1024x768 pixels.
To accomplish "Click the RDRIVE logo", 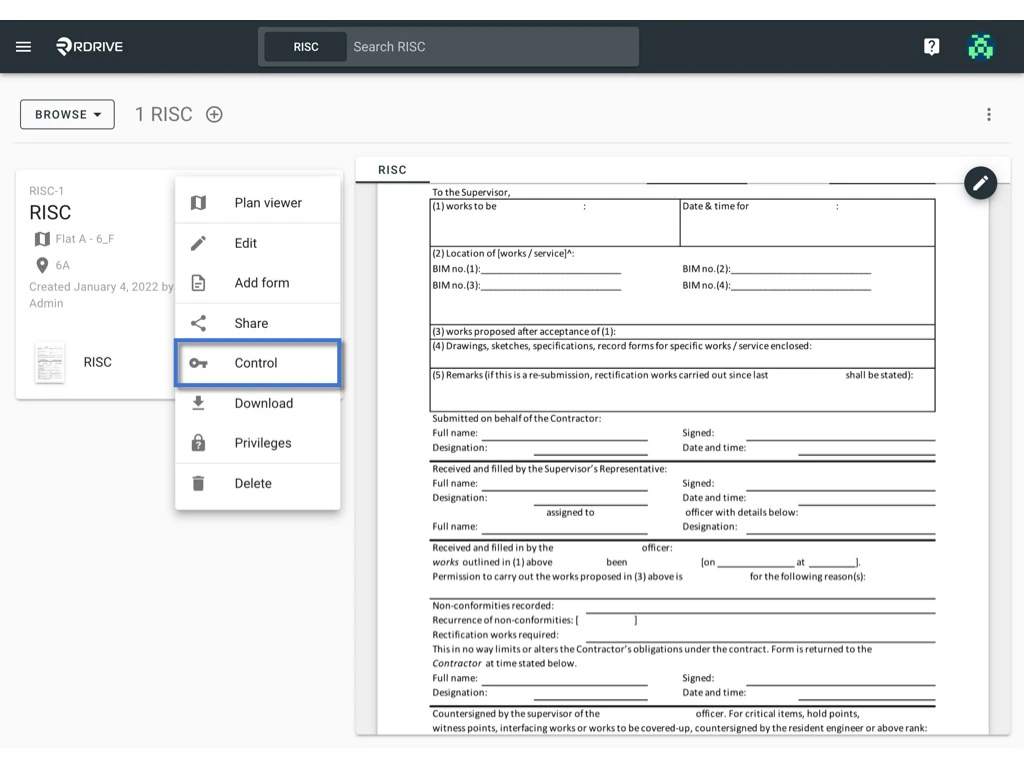I will tap(90, 47).
